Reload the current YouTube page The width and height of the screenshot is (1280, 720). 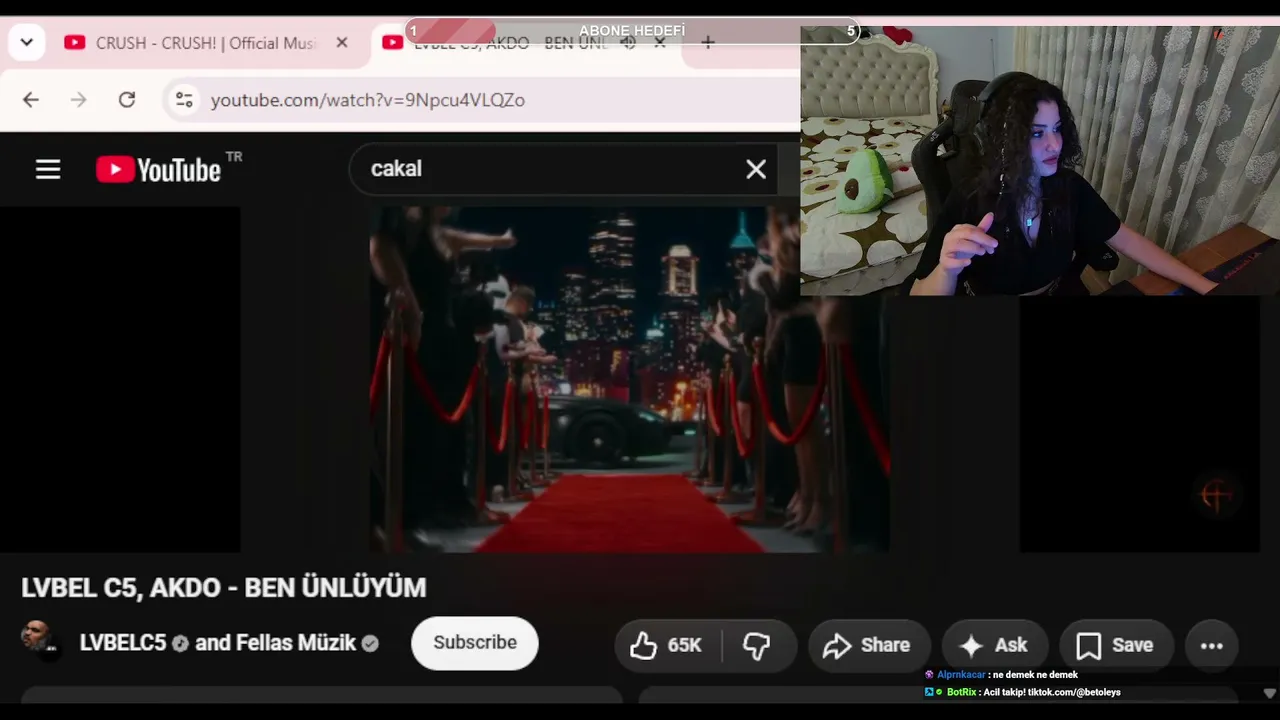(x=127, y=100)
